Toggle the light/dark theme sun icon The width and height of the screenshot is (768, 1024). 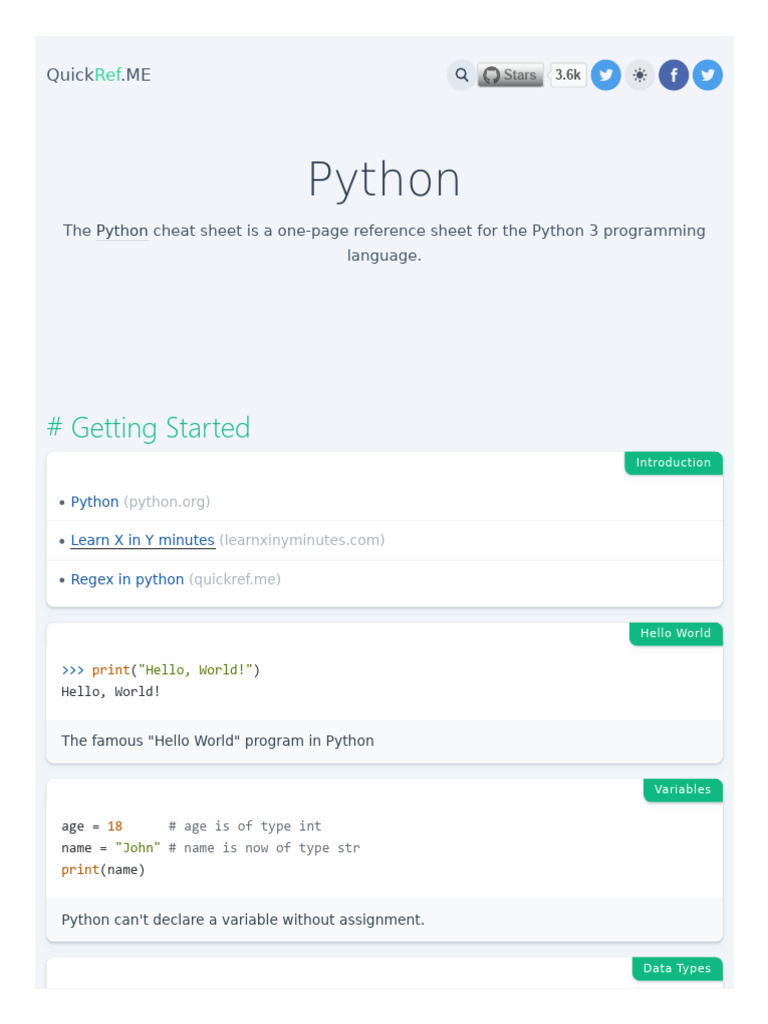pos(640,75)
